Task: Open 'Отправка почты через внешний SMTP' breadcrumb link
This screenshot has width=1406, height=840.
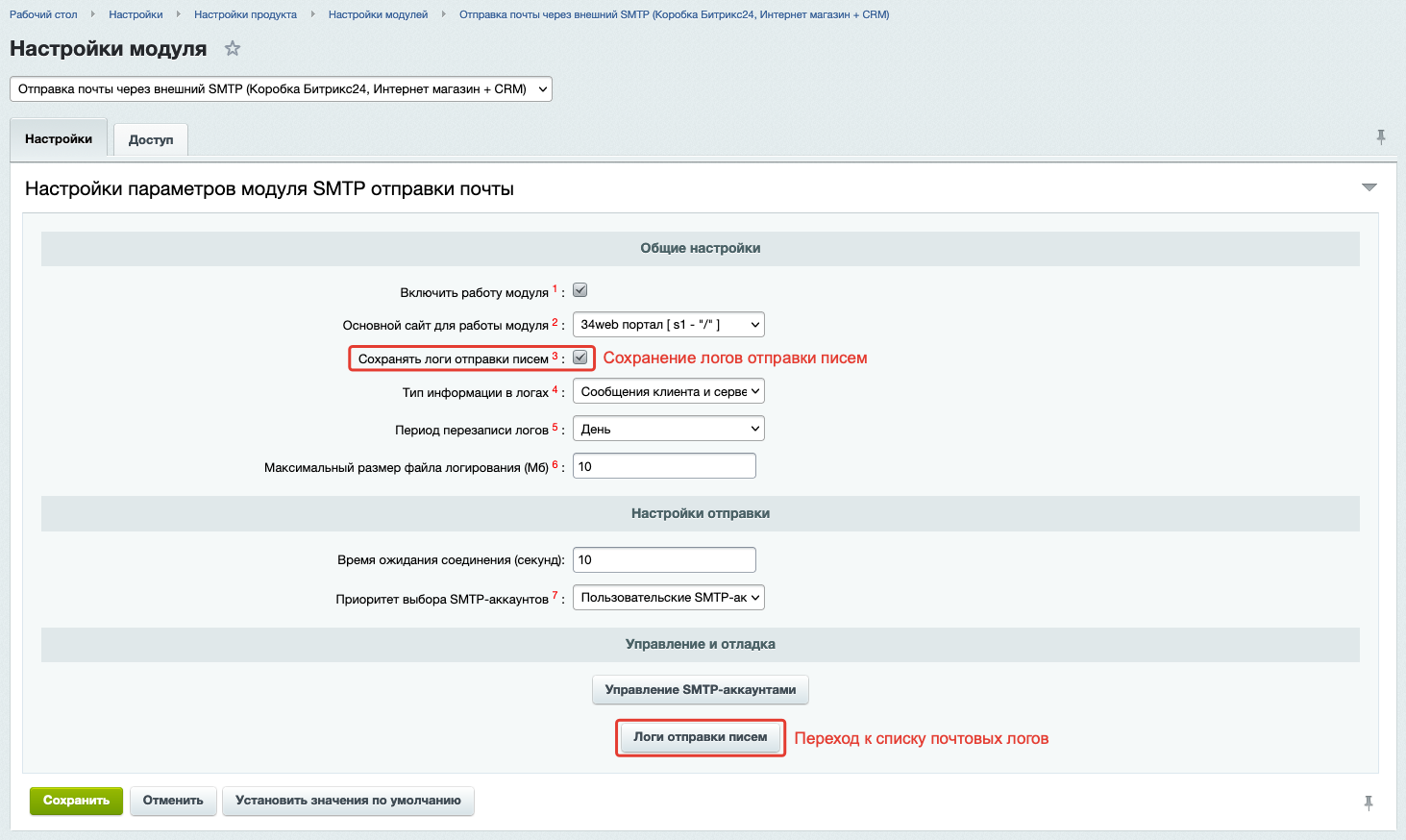Action: click(674, 14)
